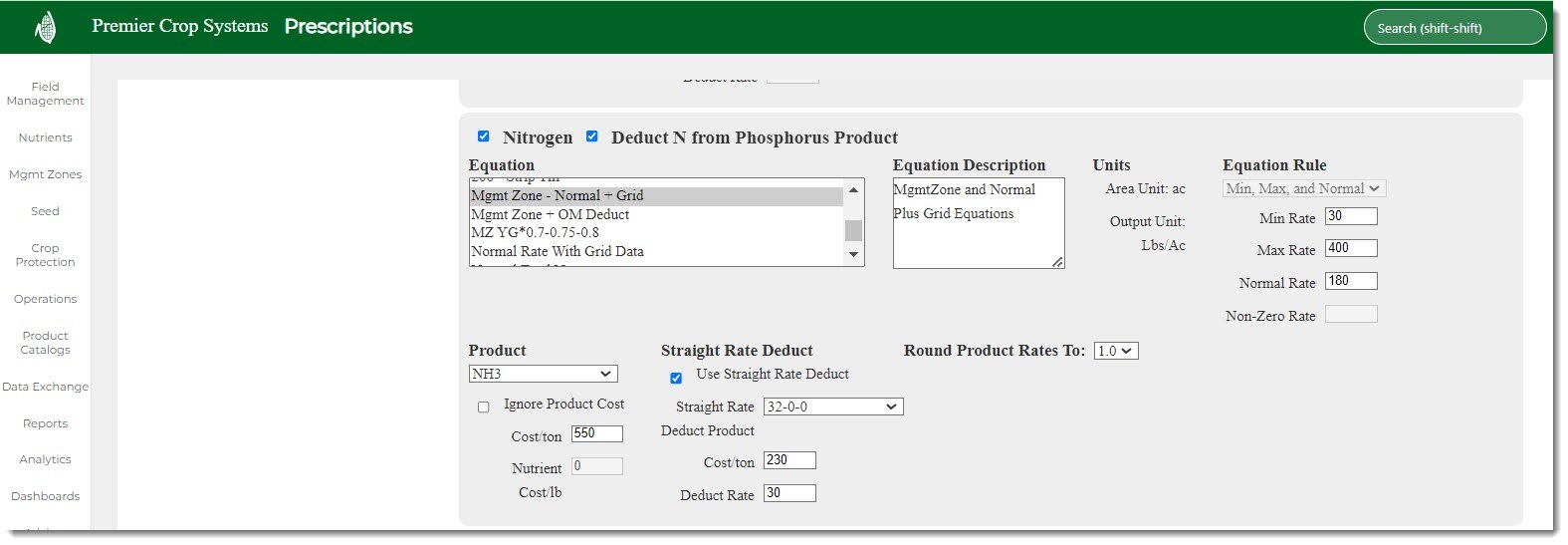The height and width of the screenshot is (545, 1568).
Task: Uncheck Deduct N from Phosphorus Product
Action: pyautogui.click(x=592, y=136)
